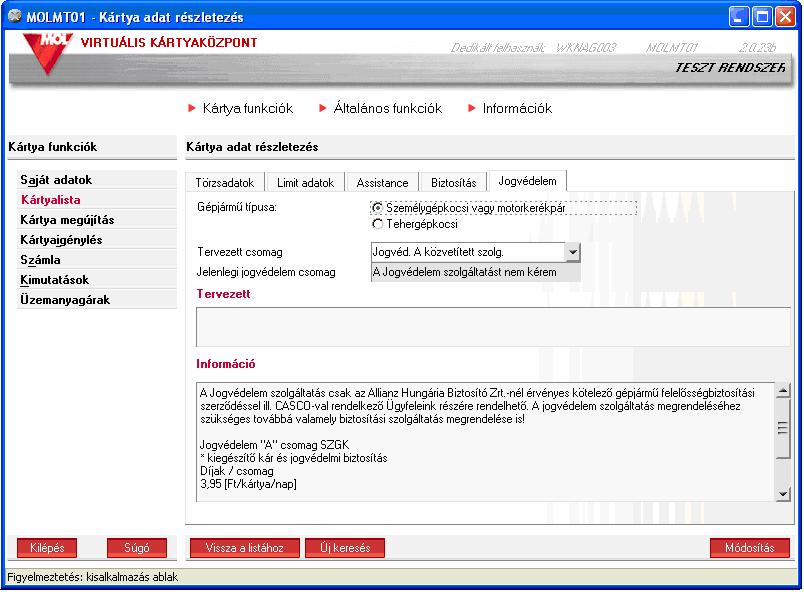This screenshot has height=592, width=804.
Task: Open Kártya megújítás in sidebar
Action: click(x=96, y=220)
